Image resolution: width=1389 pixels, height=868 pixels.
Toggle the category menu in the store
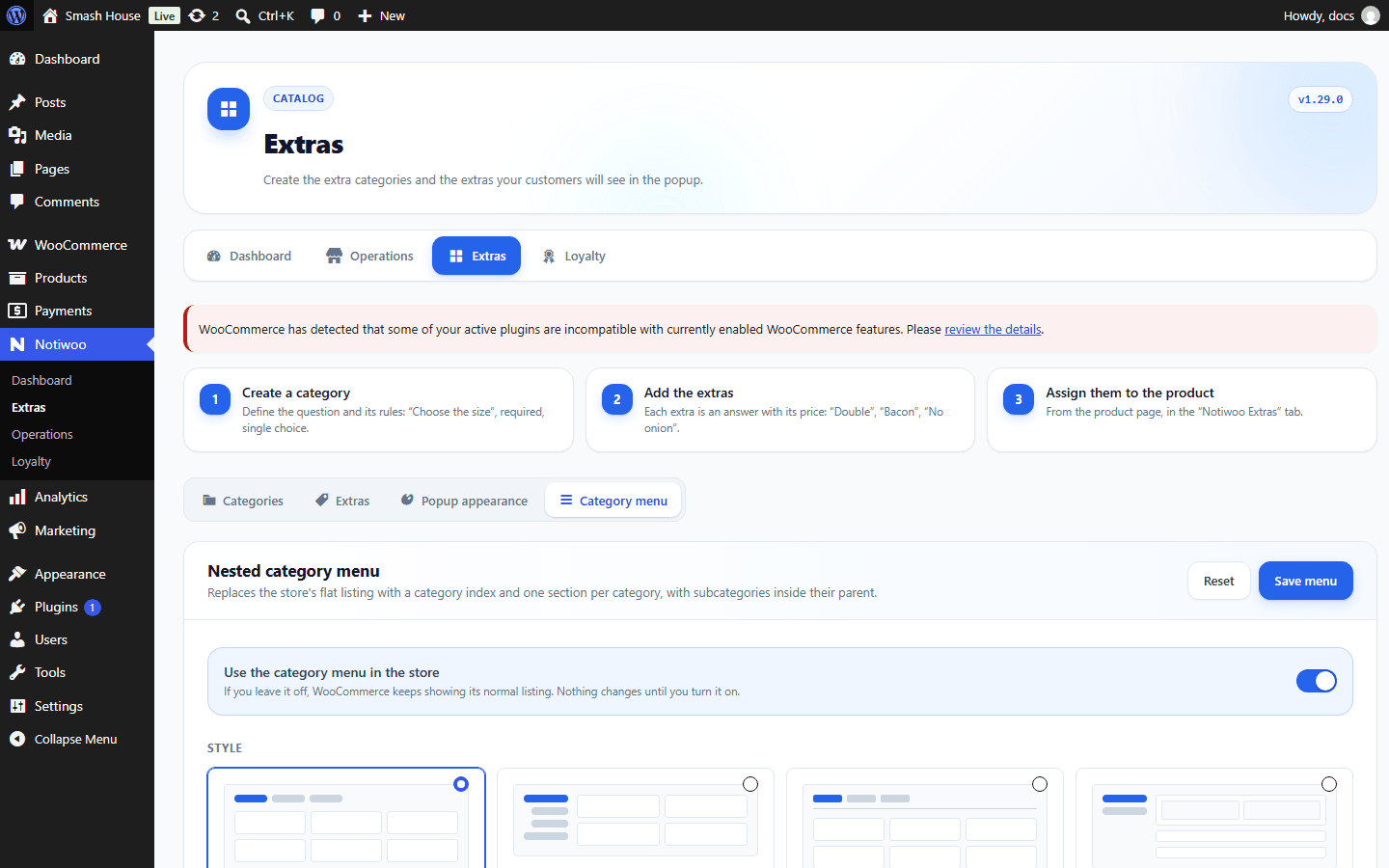click(x=1316, y=681)
